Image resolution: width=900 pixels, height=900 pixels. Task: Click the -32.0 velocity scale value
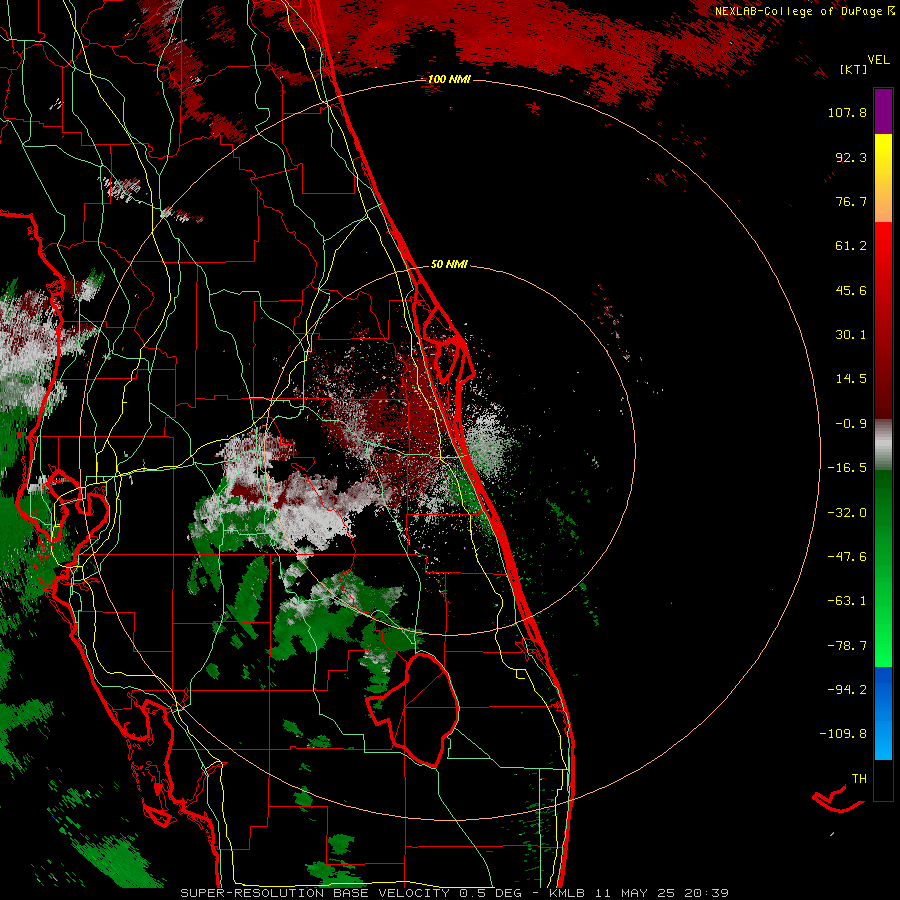point(847,513)
